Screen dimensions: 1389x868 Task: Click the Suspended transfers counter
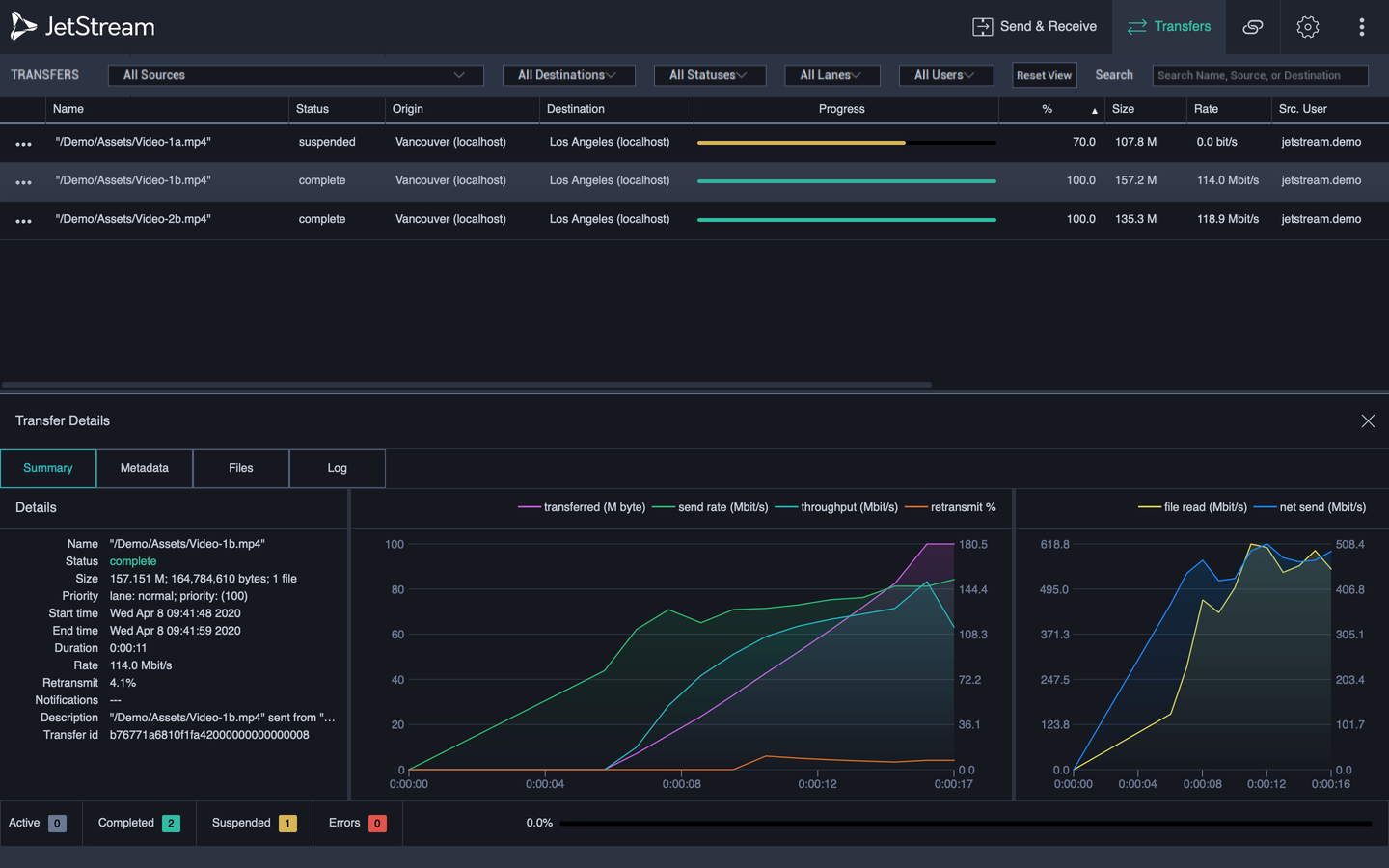click(255, 823)
